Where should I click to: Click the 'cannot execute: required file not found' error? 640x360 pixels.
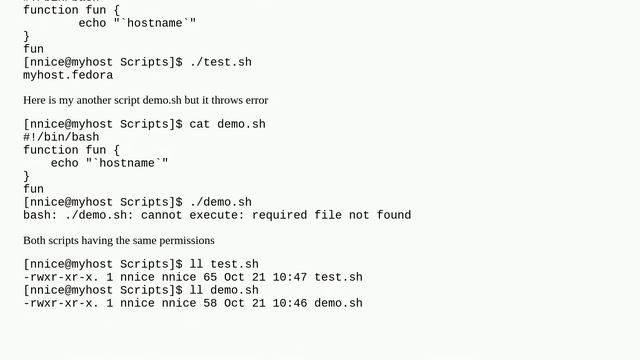pyautogui.click(x=276, y=215)
